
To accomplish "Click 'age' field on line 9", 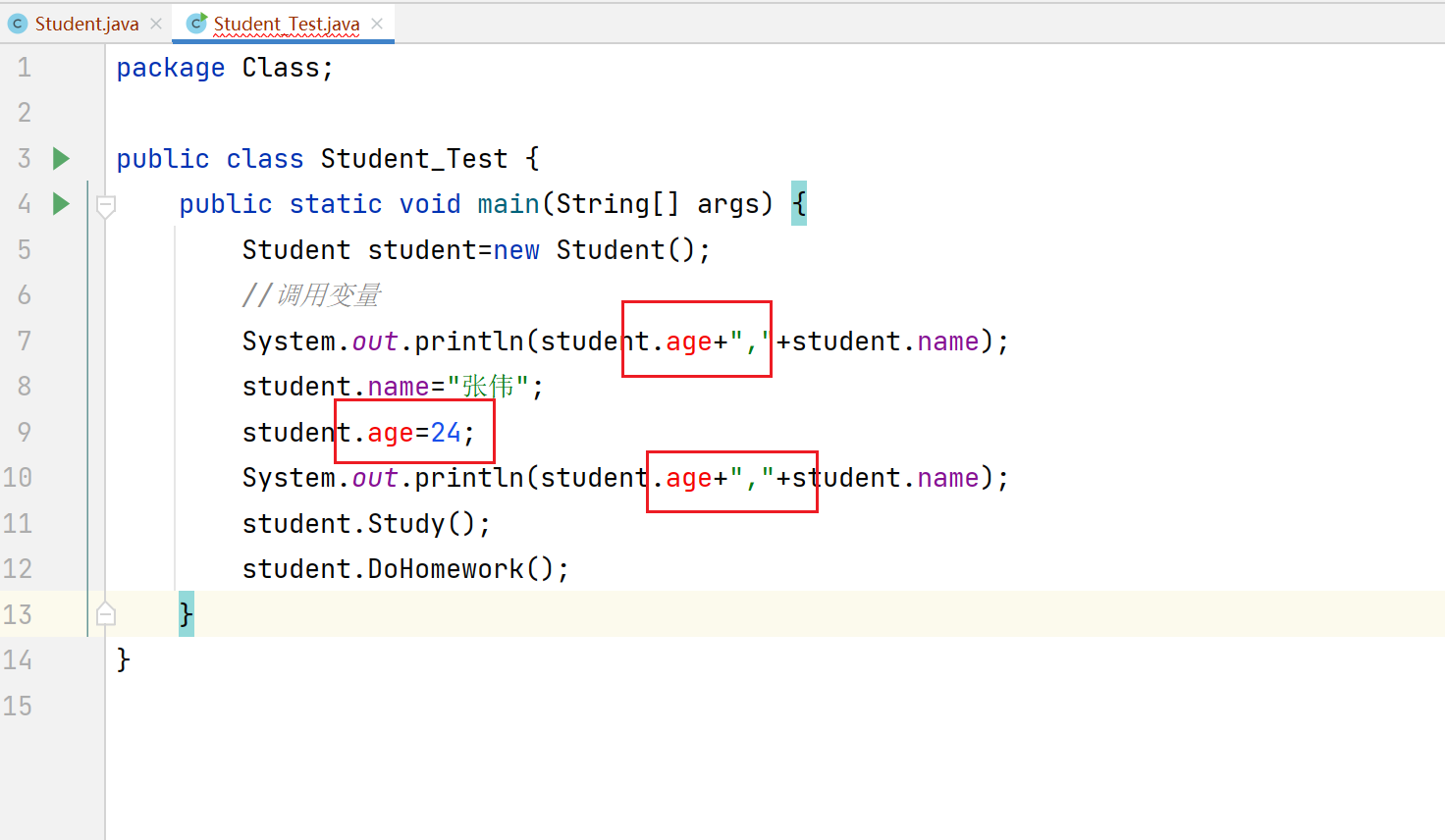I will click(391, 434).
